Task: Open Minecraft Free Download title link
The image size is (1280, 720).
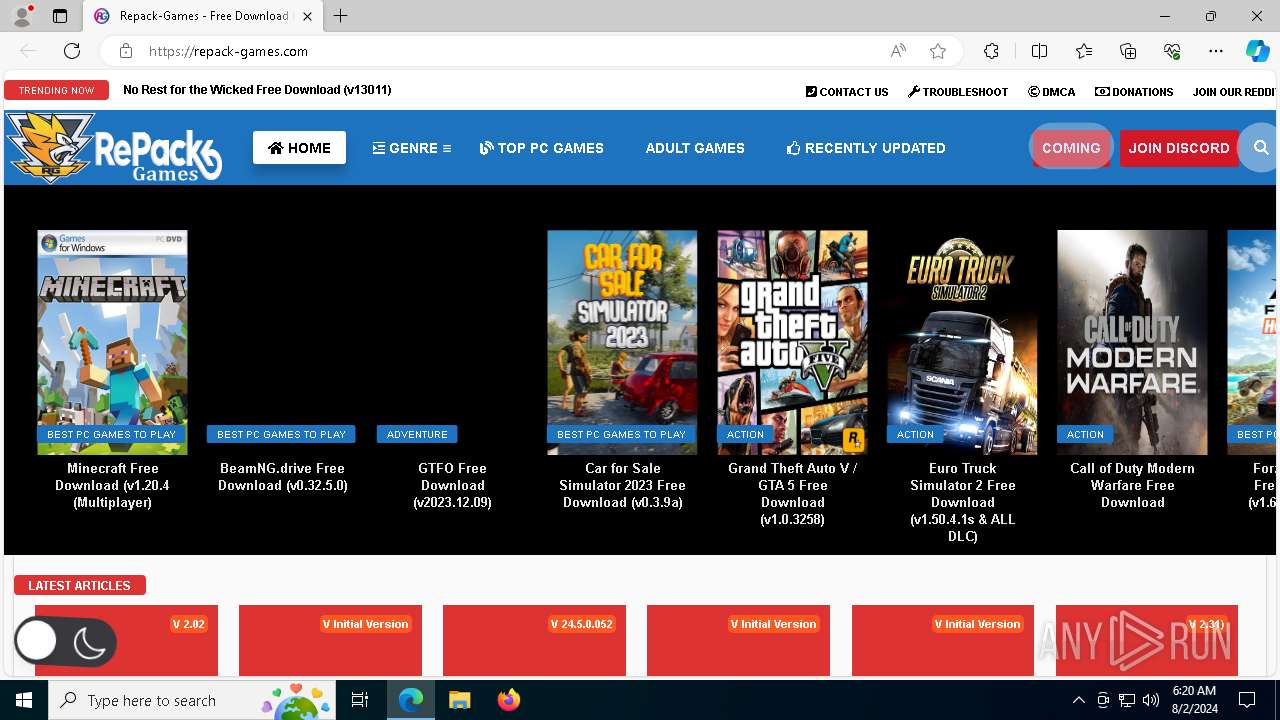Action: [112, 485]
